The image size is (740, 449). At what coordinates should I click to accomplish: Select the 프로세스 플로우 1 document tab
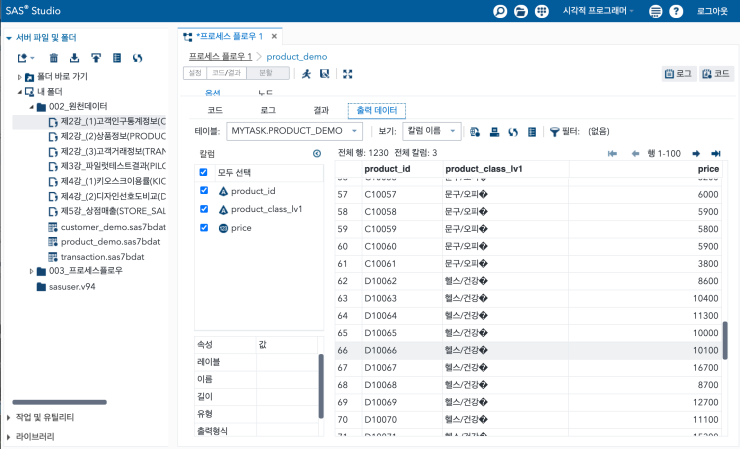pyautogui.click(x=229, y=36)
